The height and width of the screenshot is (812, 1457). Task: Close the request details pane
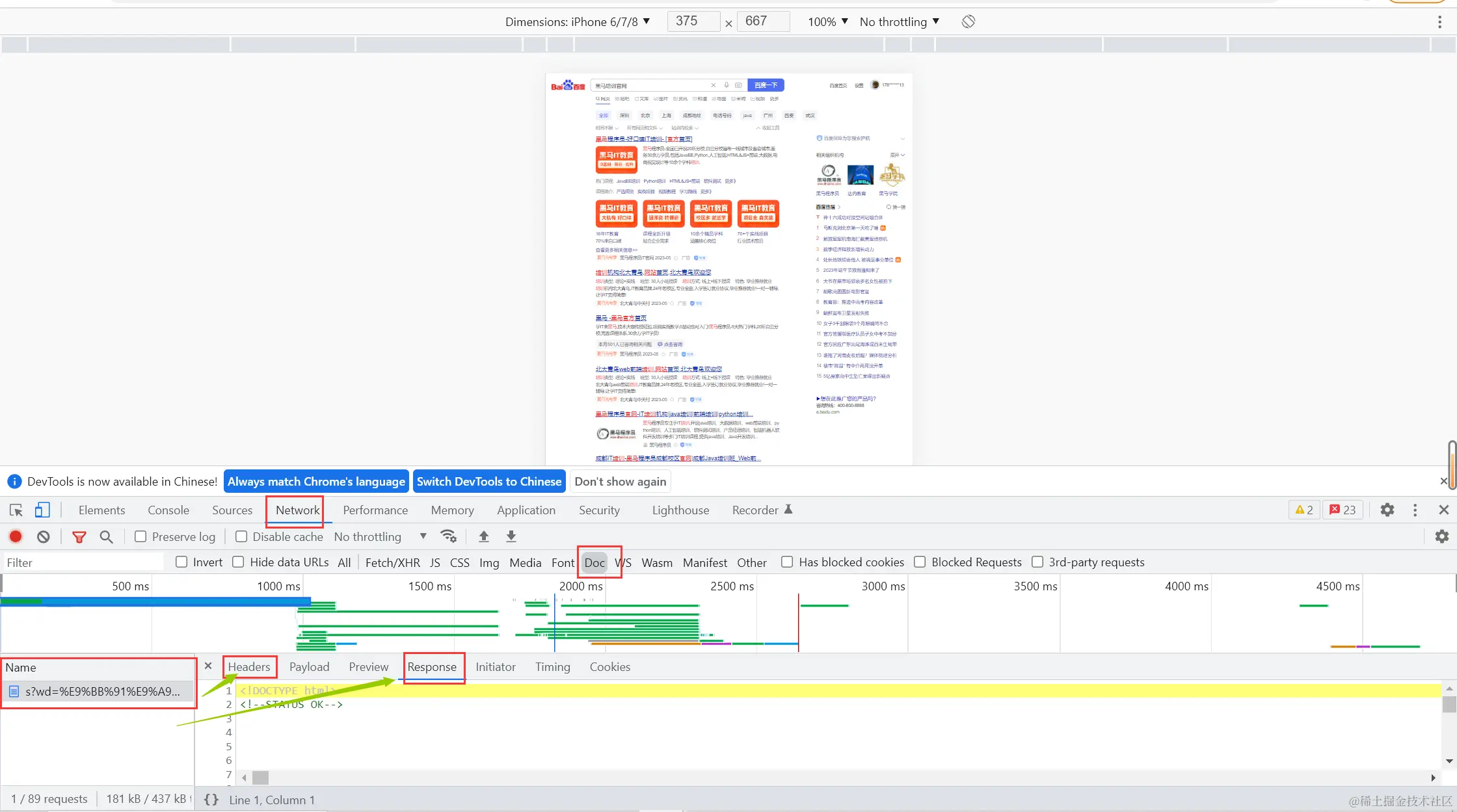click(208, 666)
